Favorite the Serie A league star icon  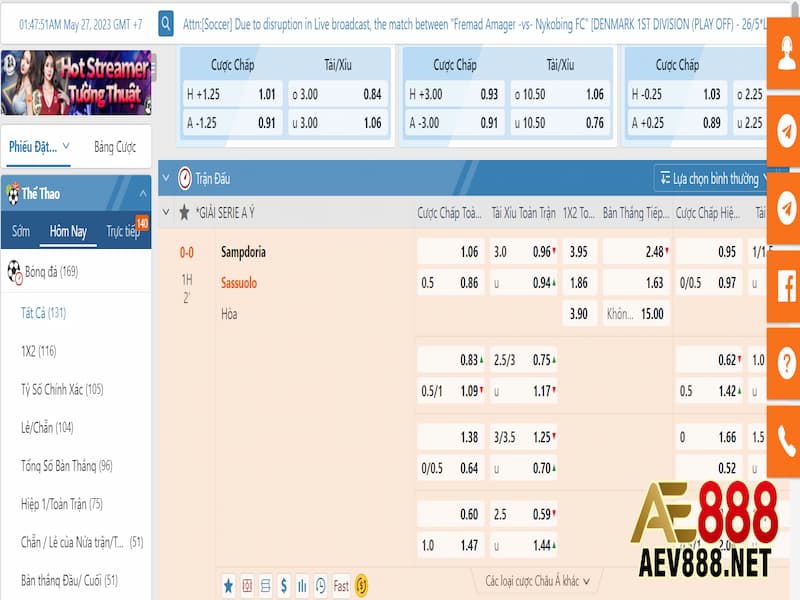[x=183, y=213]
